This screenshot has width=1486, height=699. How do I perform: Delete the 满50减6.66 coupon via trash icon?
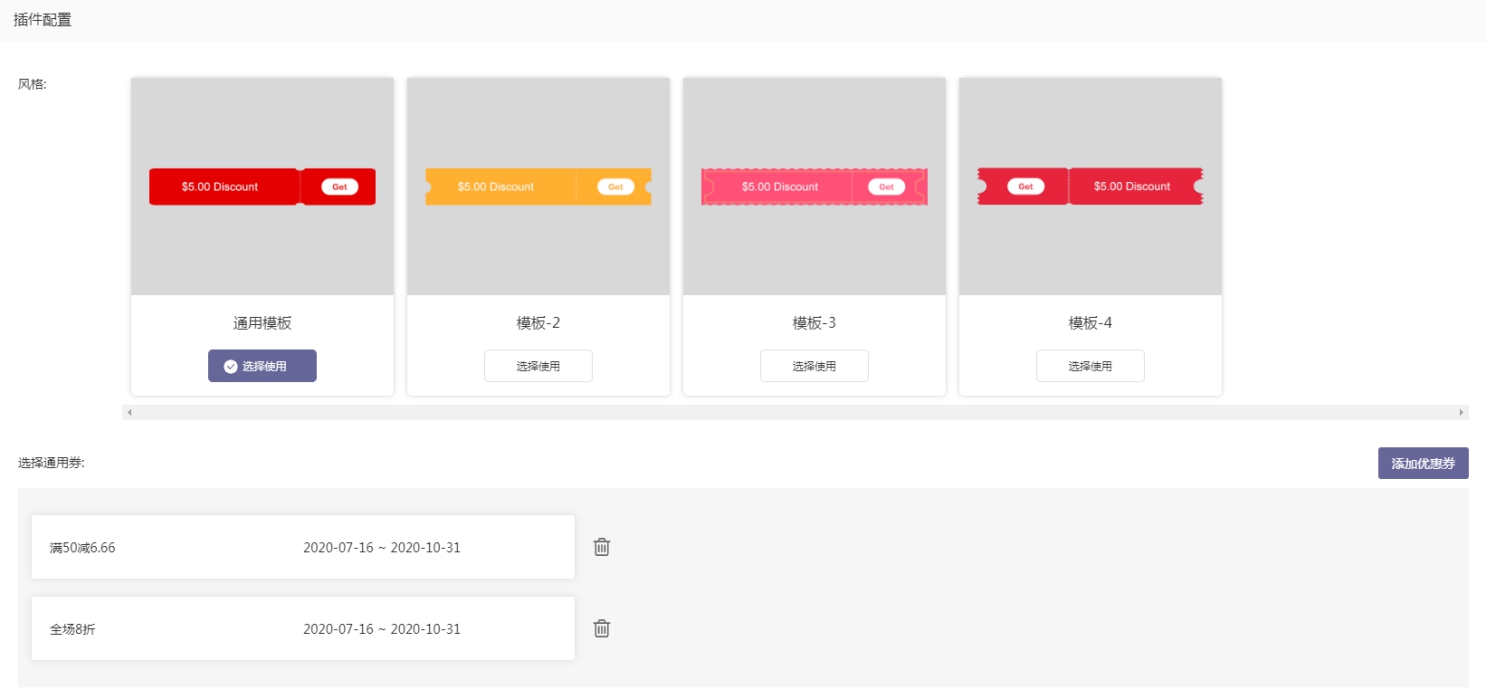click(602, 547)
